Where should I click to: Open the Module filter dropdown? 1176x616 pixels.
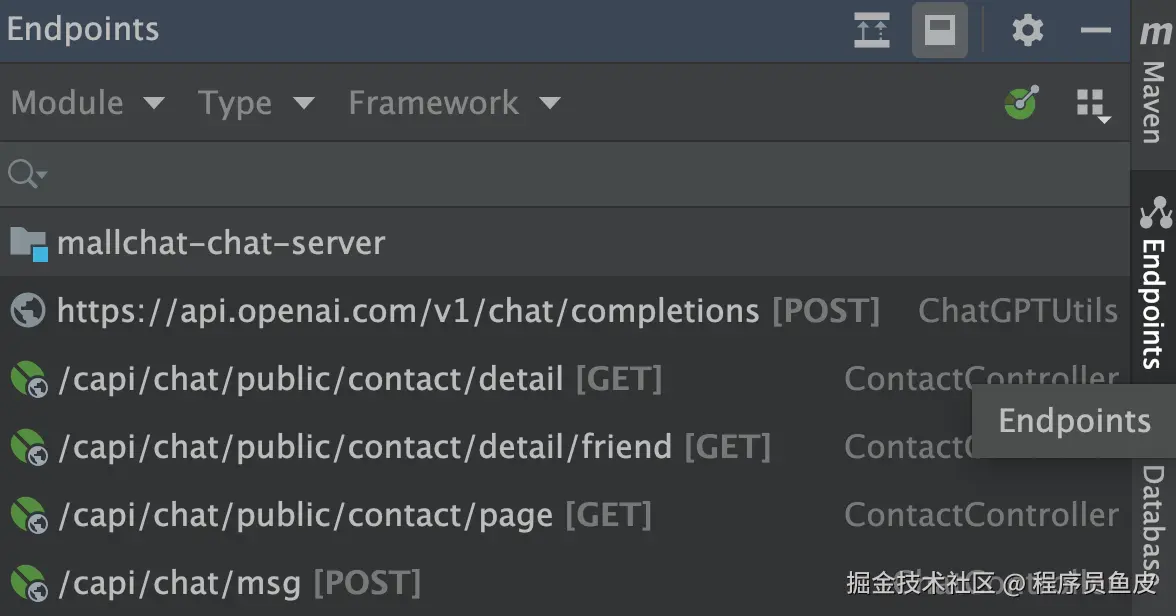tap(87, 103)
